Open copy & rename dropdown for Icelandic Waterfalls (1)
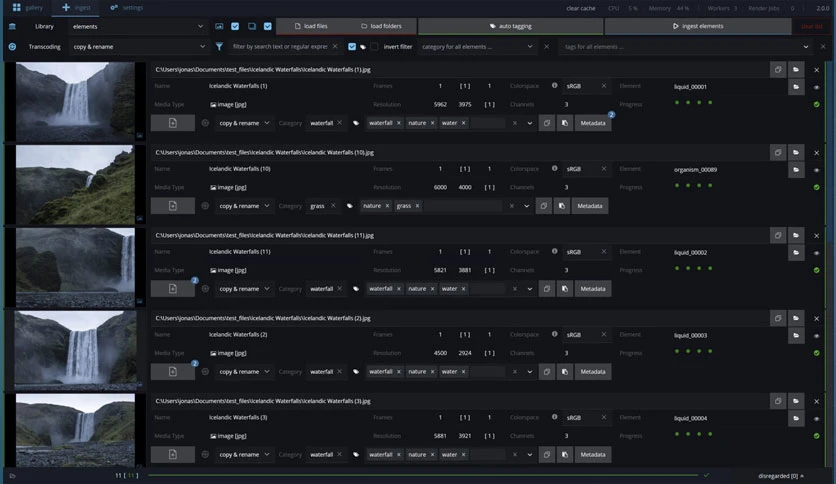Image resolution: width=836 pixels, height=484 pixels. tap(244, 123)
